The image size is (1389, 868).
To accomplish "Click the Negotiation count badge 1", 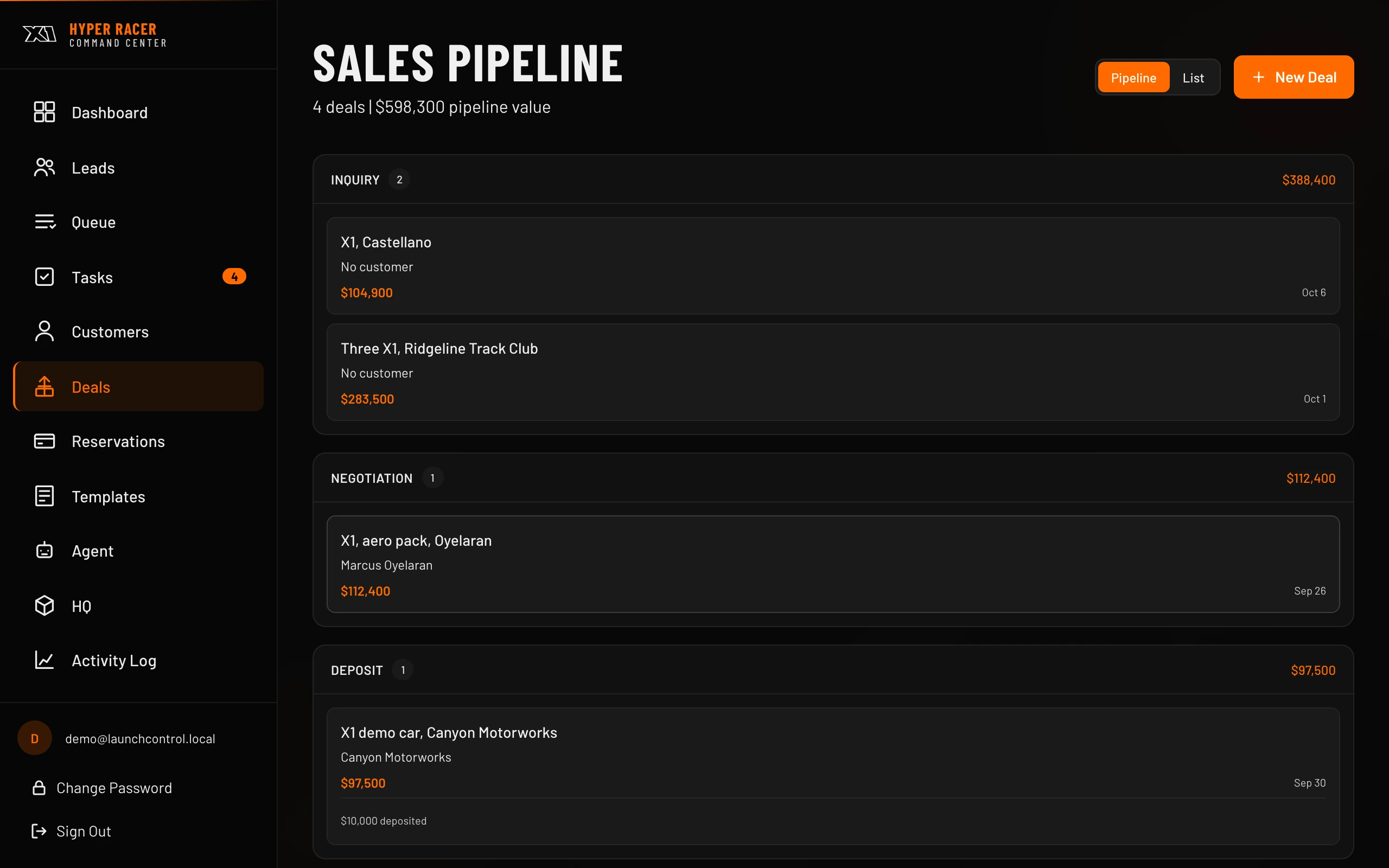I will [432, 478].
